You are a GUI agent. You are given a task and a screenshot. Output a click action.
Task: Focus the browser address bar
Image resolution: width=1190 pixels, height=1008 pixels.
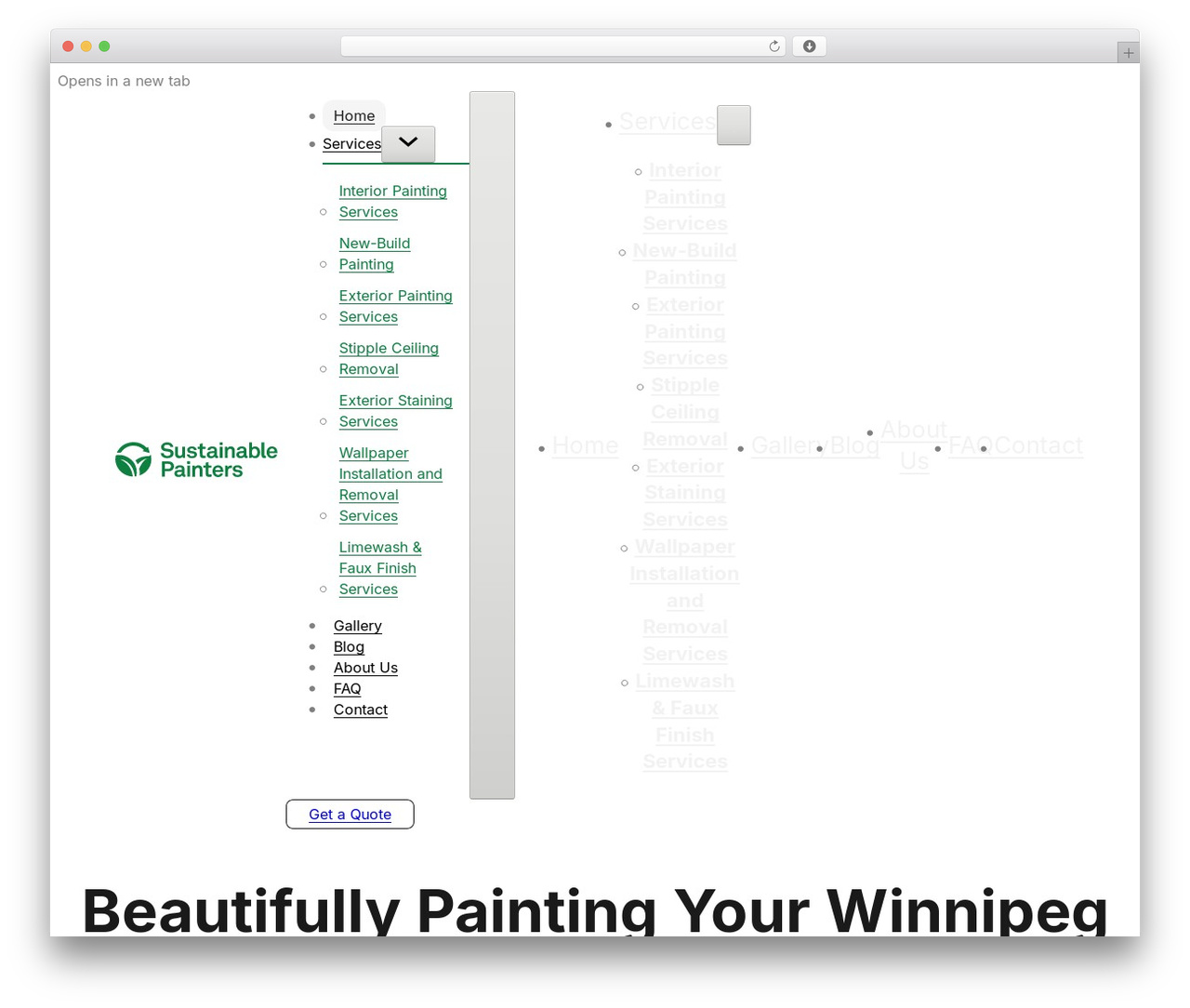562,46
